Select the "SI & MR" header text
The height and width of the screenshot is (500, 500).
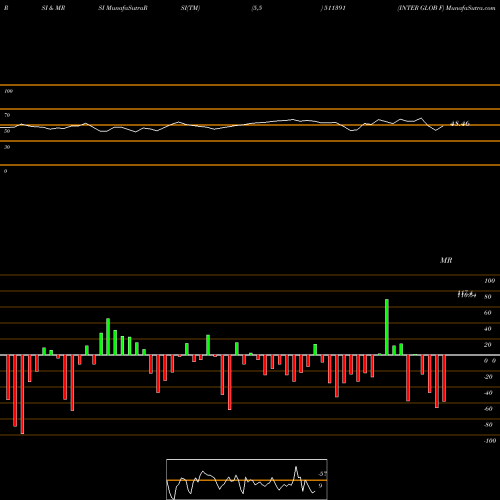(x=53, y=8)
